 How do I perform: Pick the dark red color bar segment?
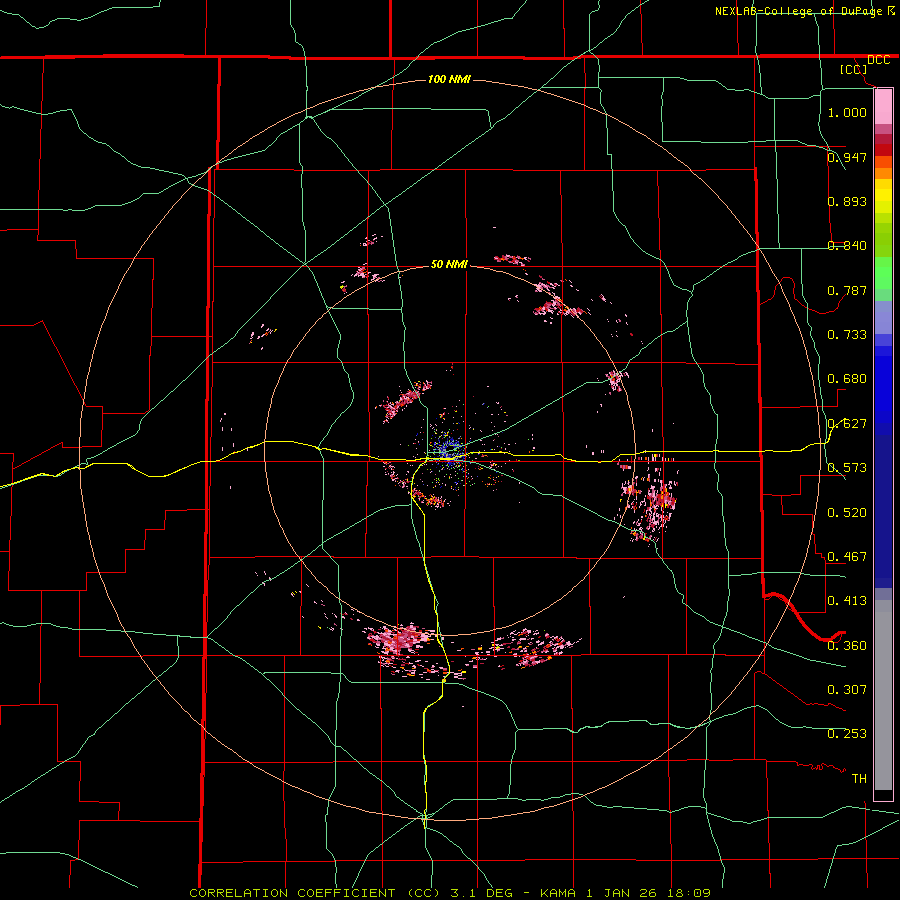click(x=883, y=149)
